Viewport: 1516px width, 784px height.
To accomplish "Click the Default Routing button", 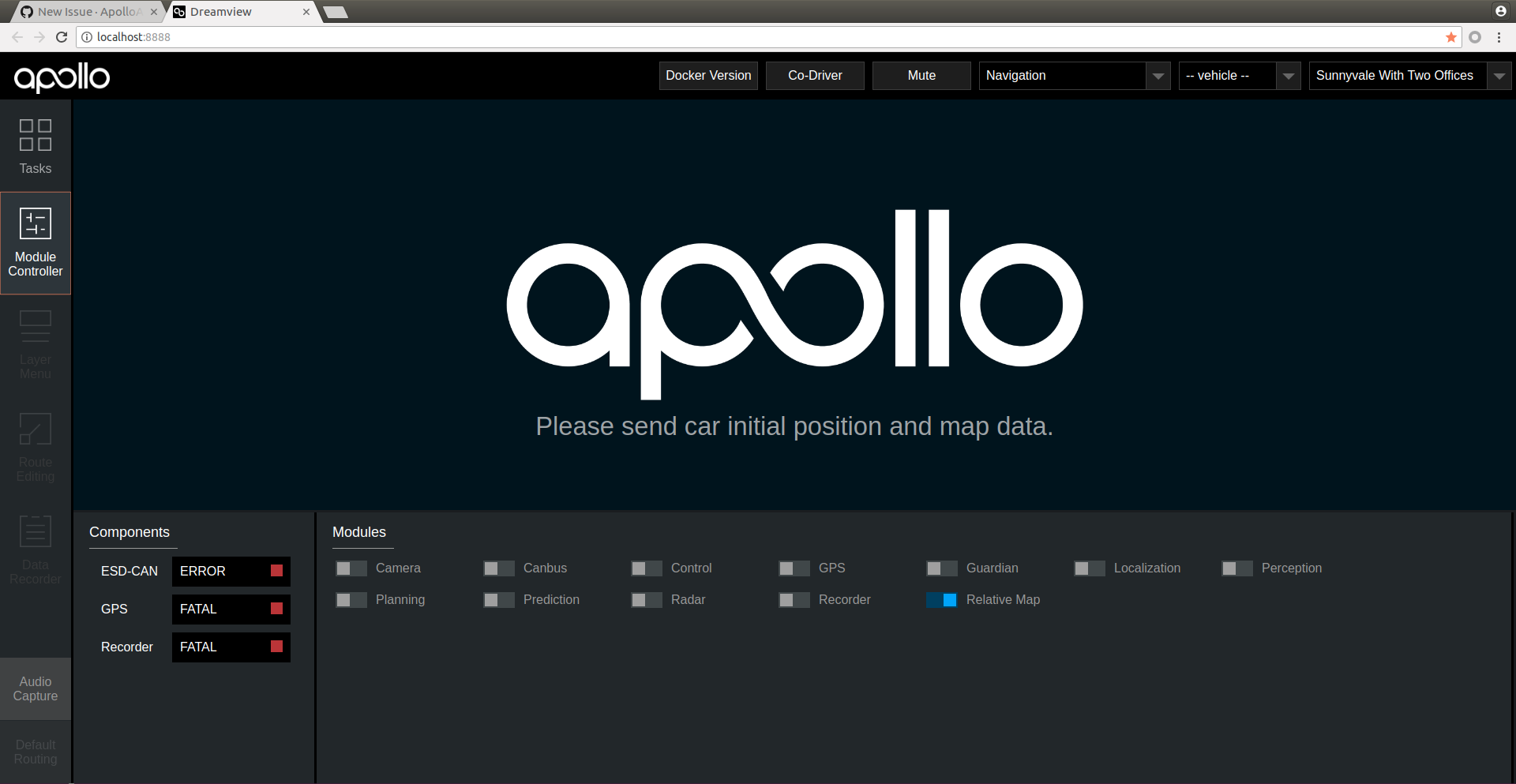I will pos(36,752).
